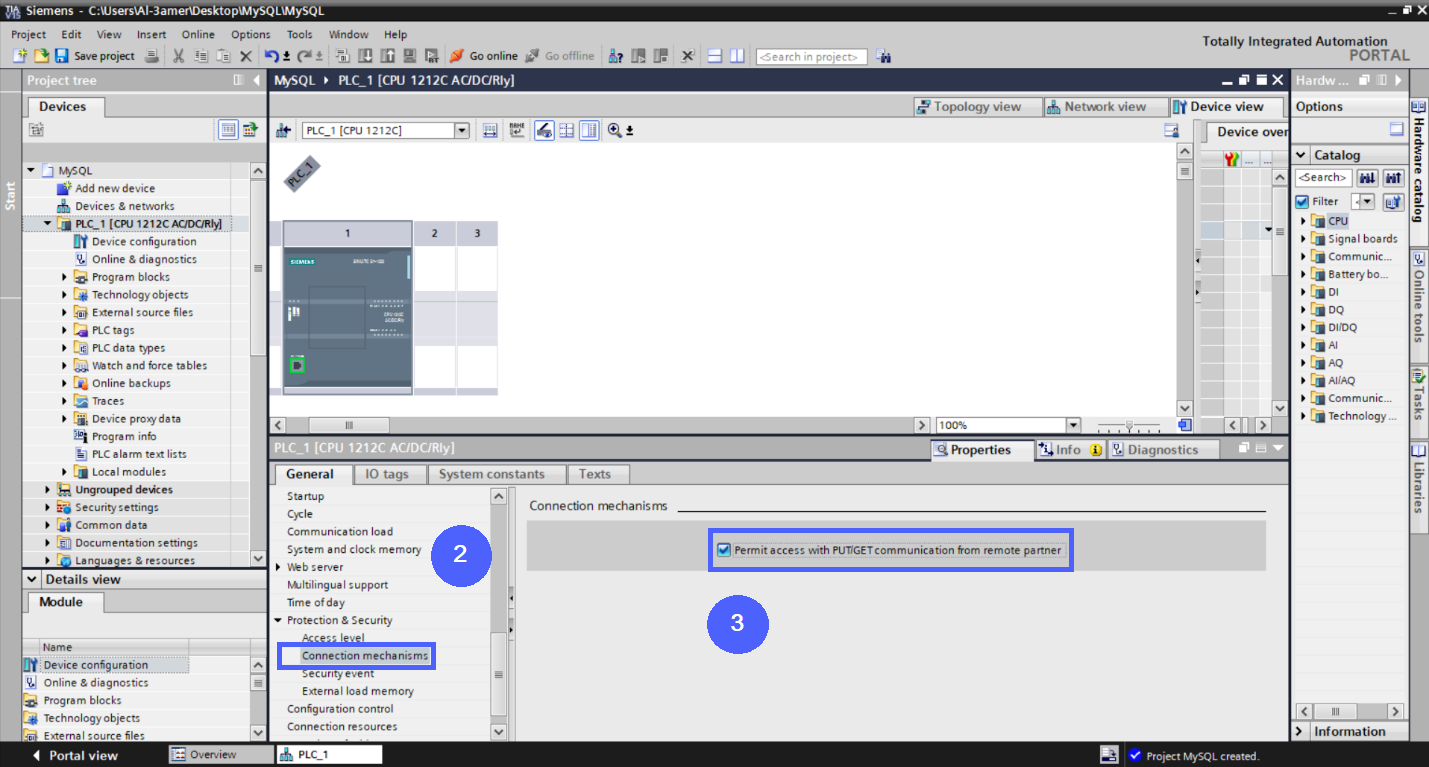
Task: Collapse the Catalog section
Action: pos(1302,155)
